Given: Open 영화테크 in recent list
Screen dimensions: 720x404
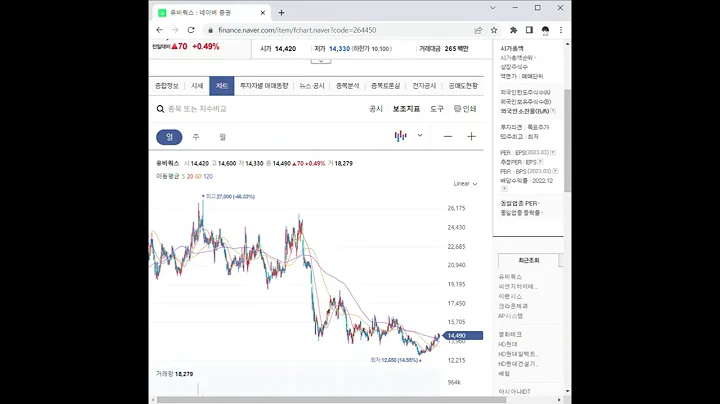Looking at the screenshot, I should (x=510, y=335).
